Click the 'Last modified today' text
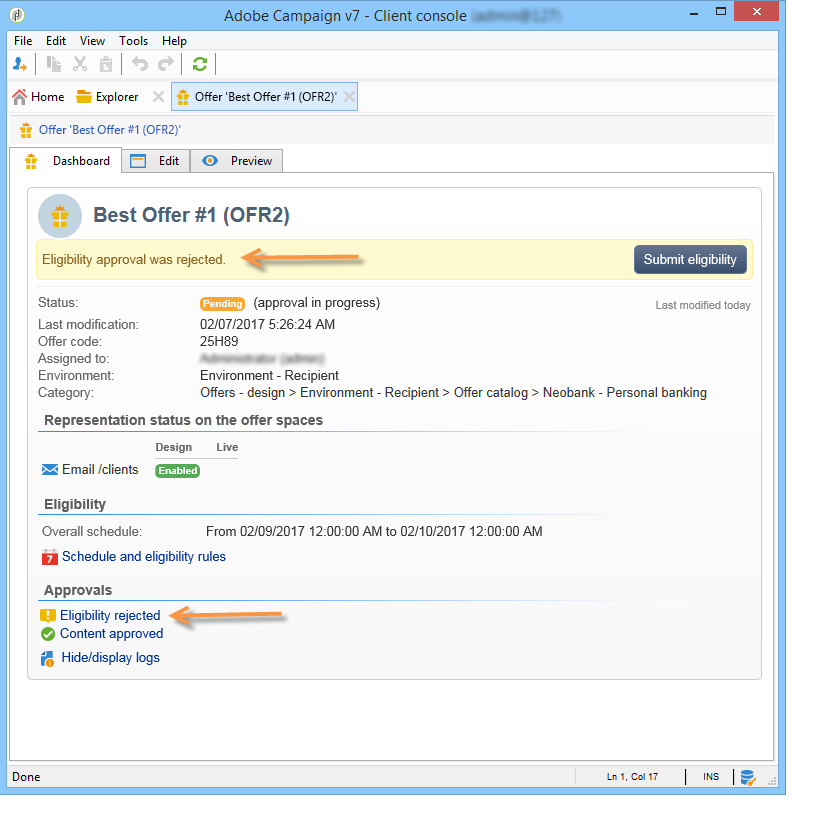 [x=703, y=306]
